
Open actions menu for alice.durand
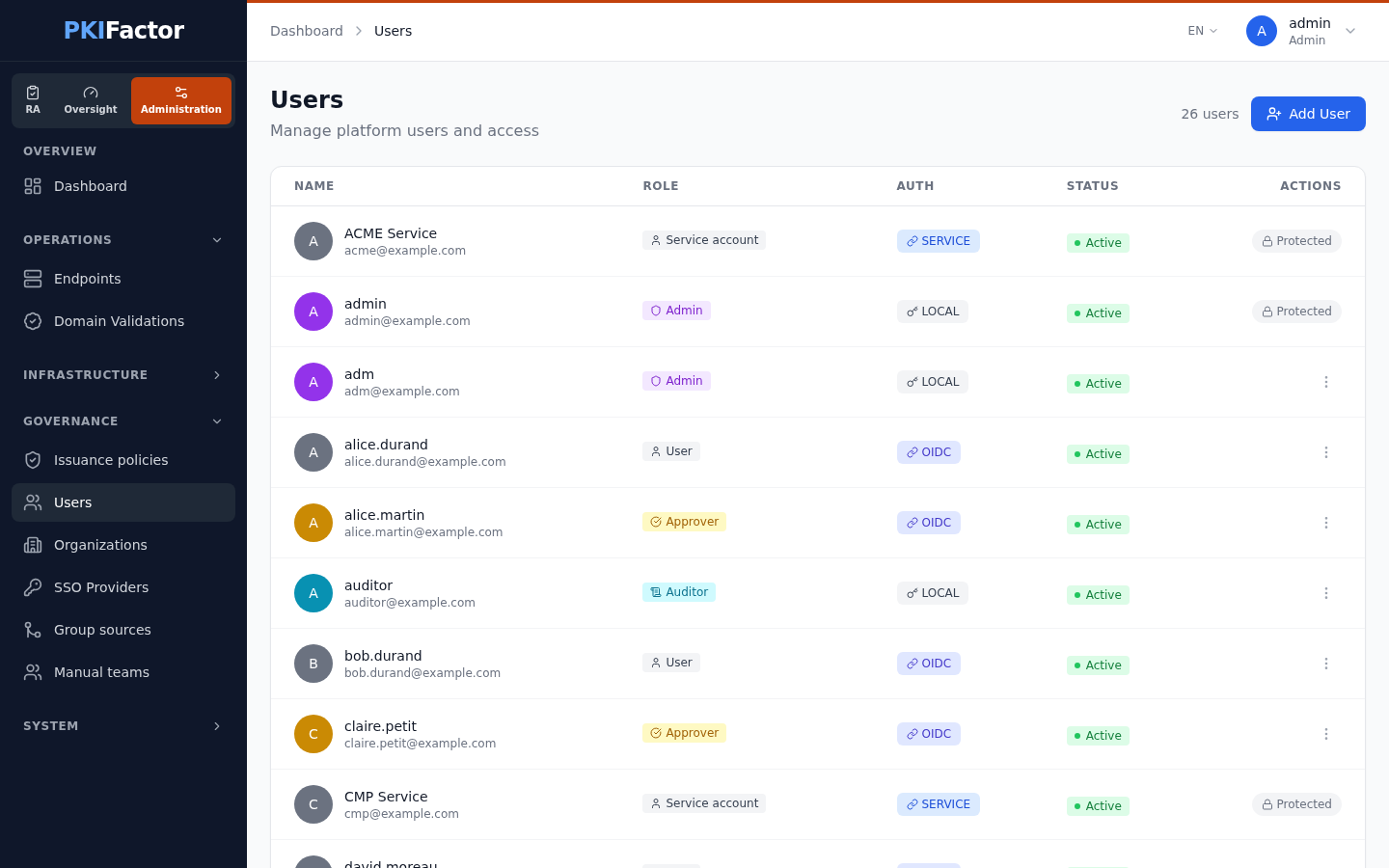click(1326, 452)
